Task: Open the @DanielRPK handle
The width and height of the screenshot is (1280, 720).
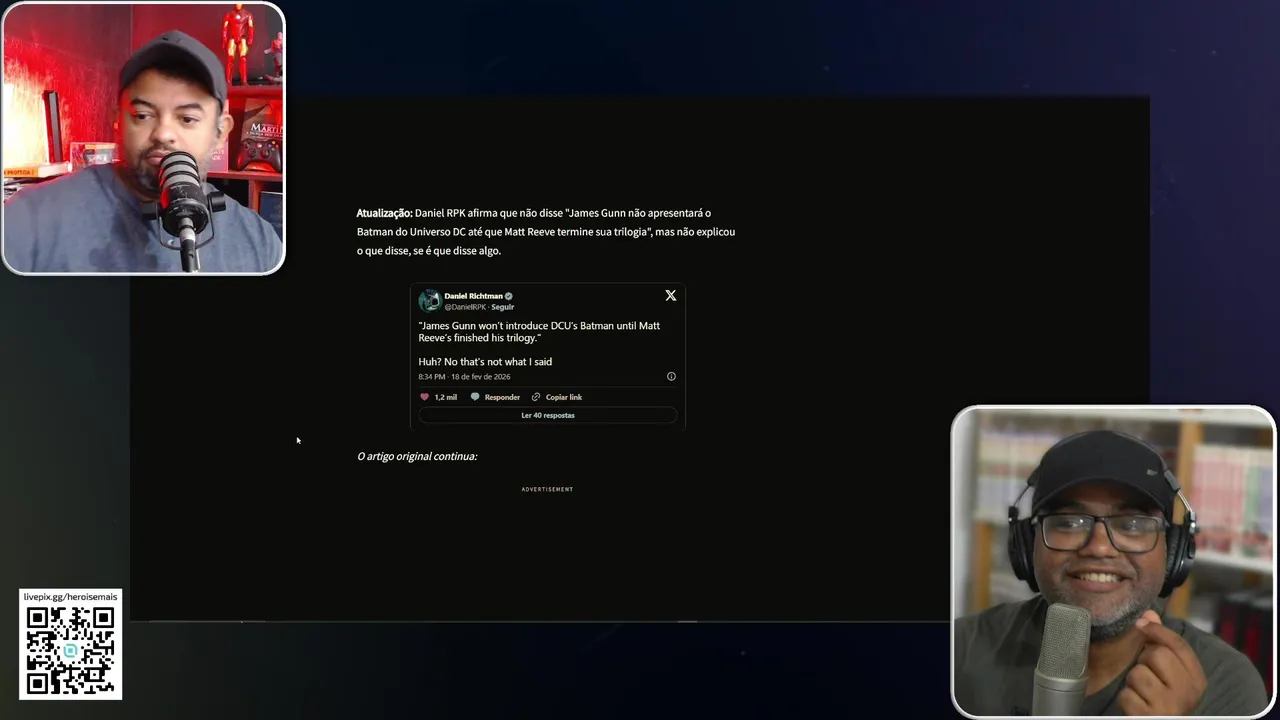Action: point(465,307)
